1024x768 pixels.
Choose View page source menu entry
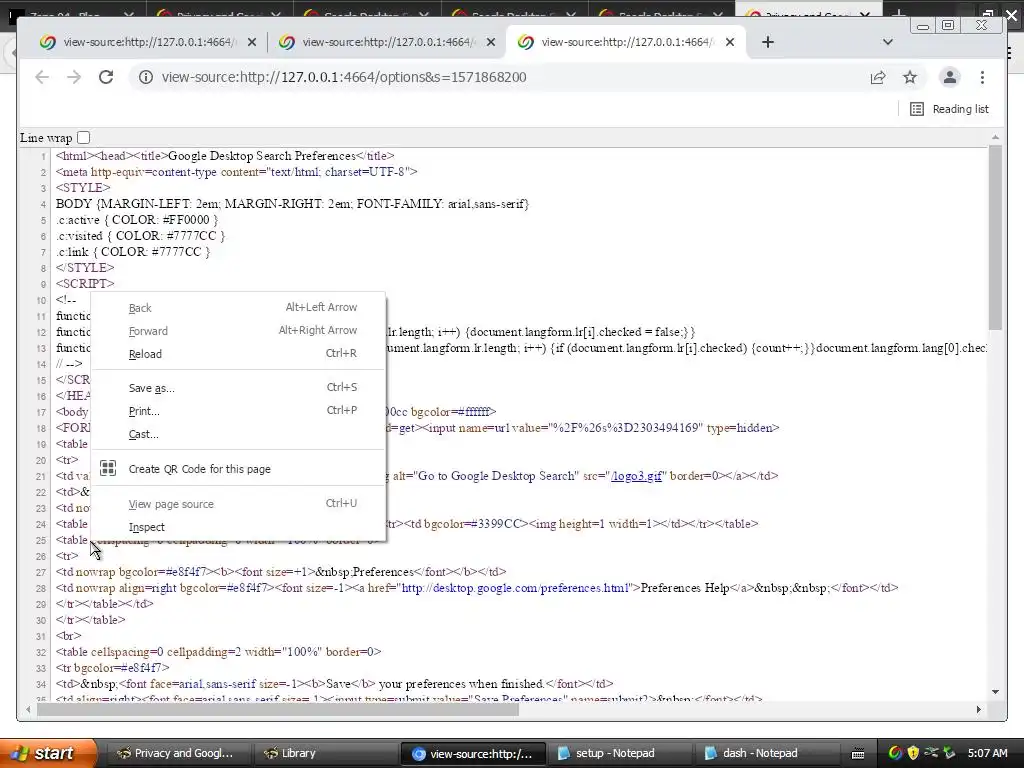click(x=238, y=504)
